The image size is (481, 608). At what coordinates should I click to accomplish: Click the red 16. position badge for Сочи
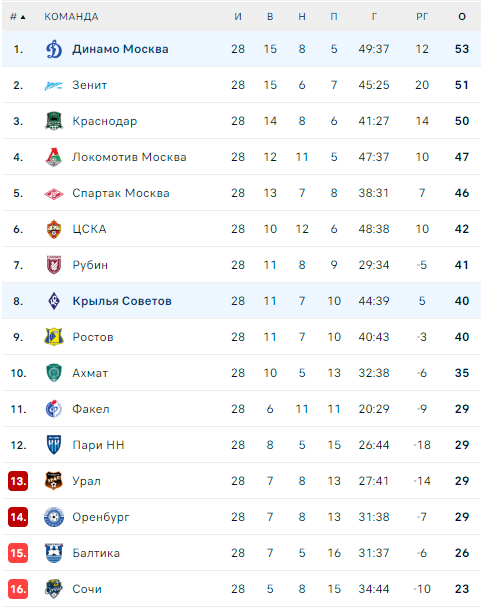point(18,589)
